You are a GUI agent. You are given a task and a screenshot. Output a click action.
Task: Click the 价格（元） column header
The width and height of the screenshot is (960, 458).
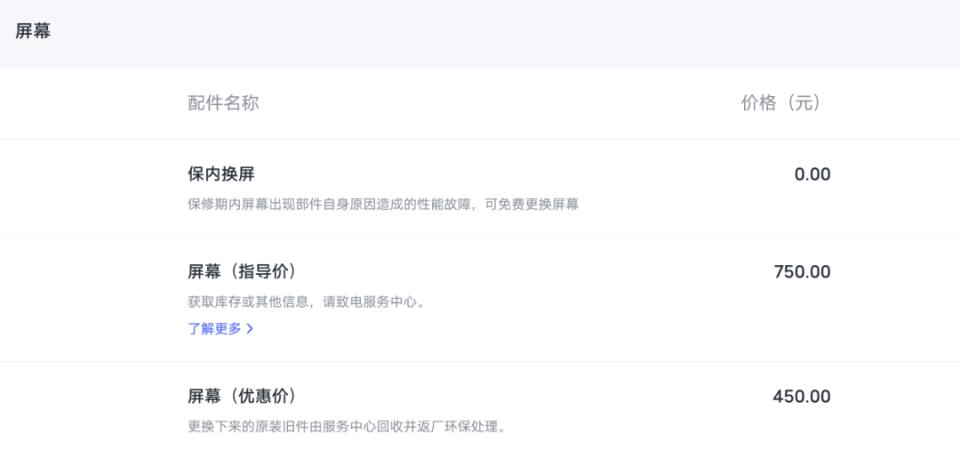click(780, 103)
